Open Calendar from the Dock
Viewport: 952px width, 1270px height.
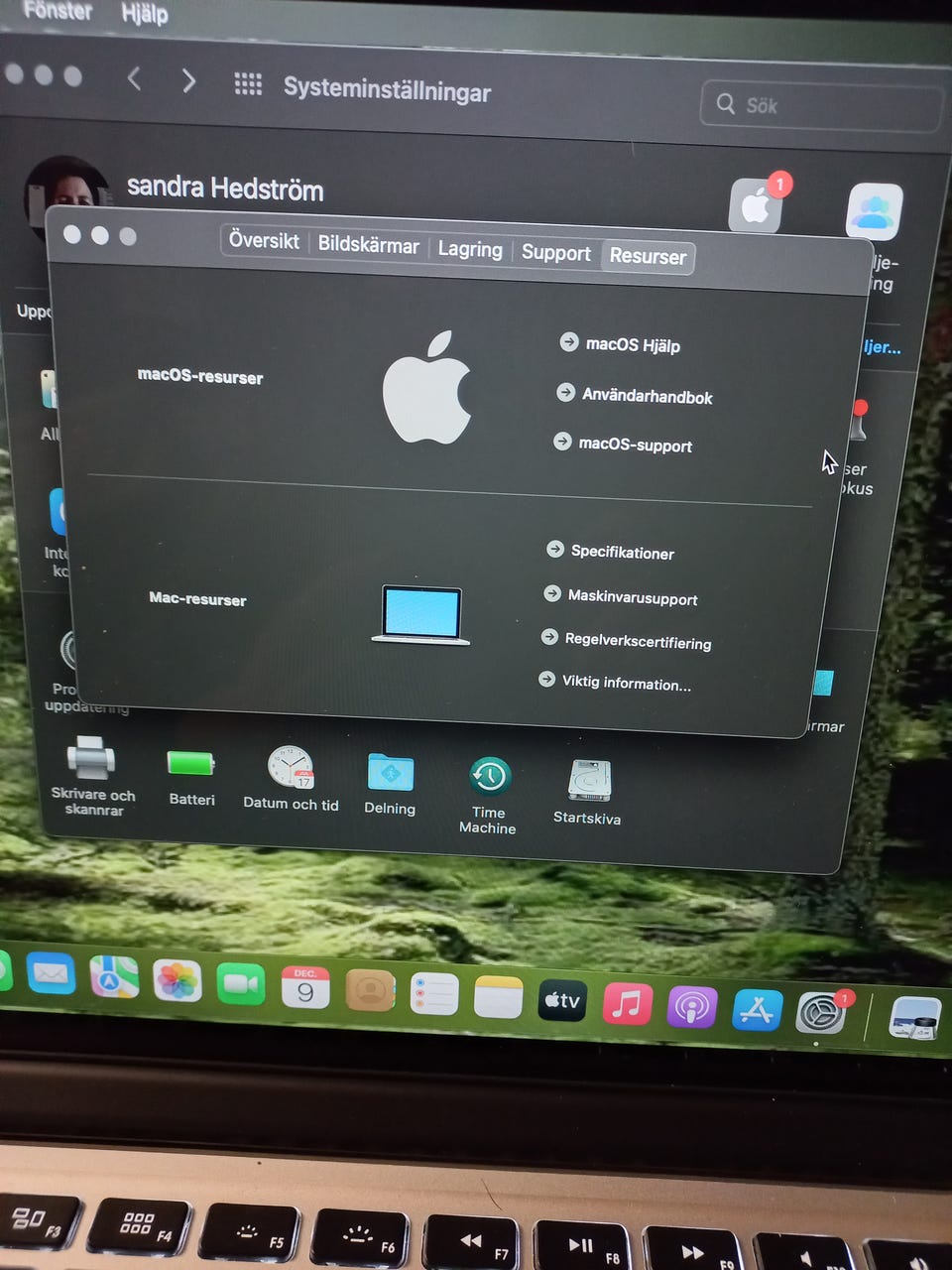[x=305, y=987]
